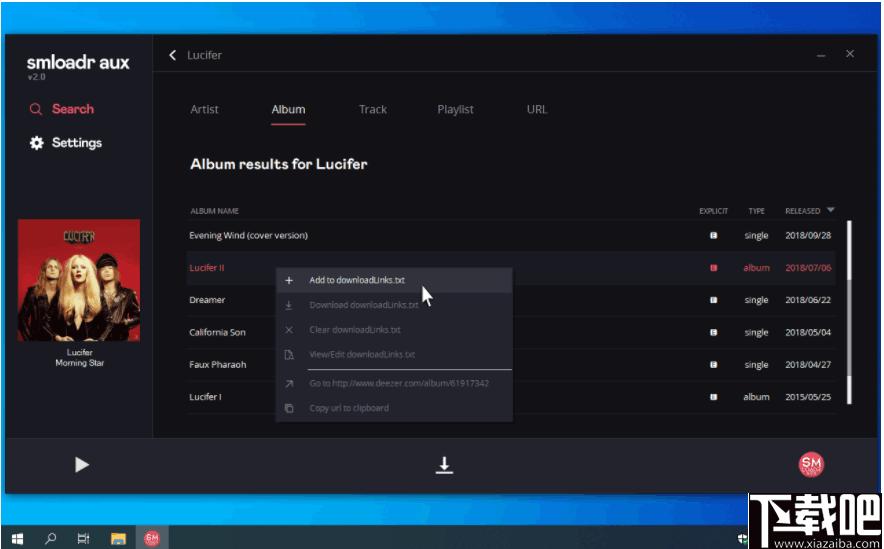The image size is (884, 549).
Task: Switch to the Track tab
Action: 373,109
